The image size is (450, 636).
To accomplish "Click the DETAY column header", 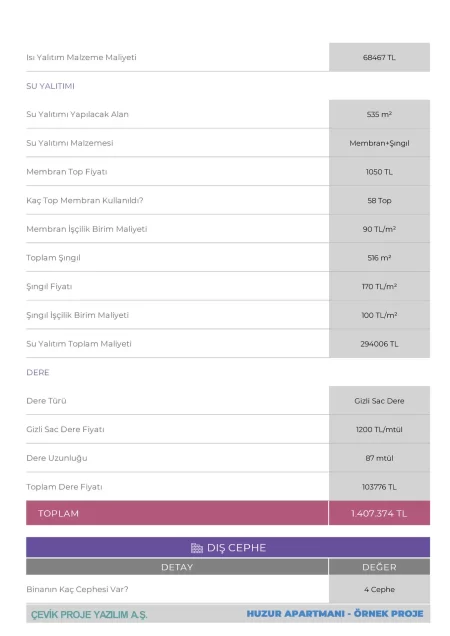I will (177, 567).
